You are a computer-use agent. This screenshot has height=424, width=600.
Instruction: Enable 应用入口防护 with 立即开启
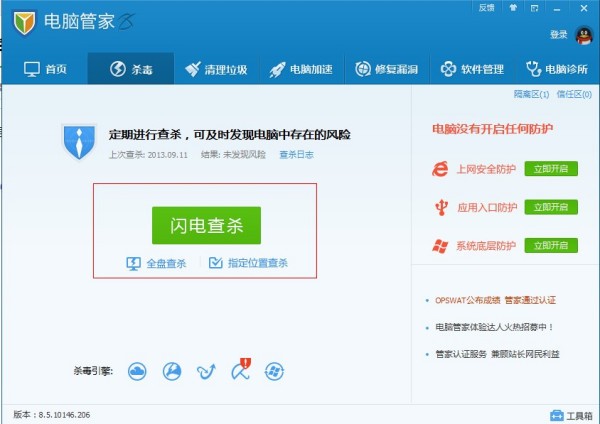[x=551, y=207]
